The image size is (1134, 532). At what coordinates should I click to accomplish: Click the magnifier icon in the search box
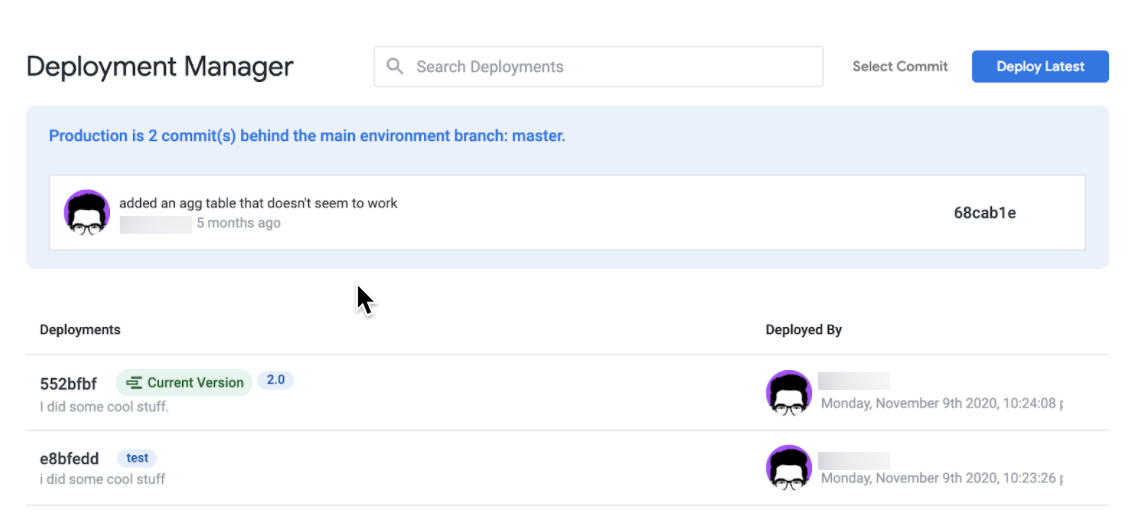pyautogui.click(x=395, y=67)
